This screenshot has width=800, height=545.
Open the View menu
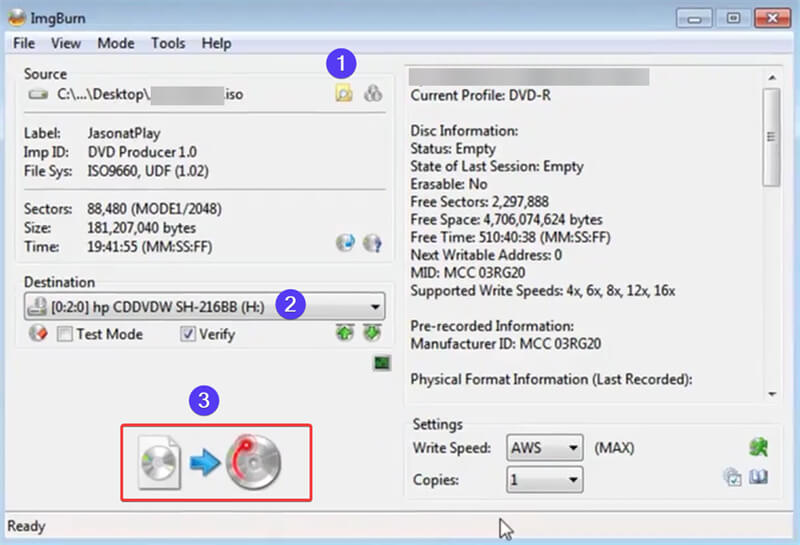tap(66, 43)
